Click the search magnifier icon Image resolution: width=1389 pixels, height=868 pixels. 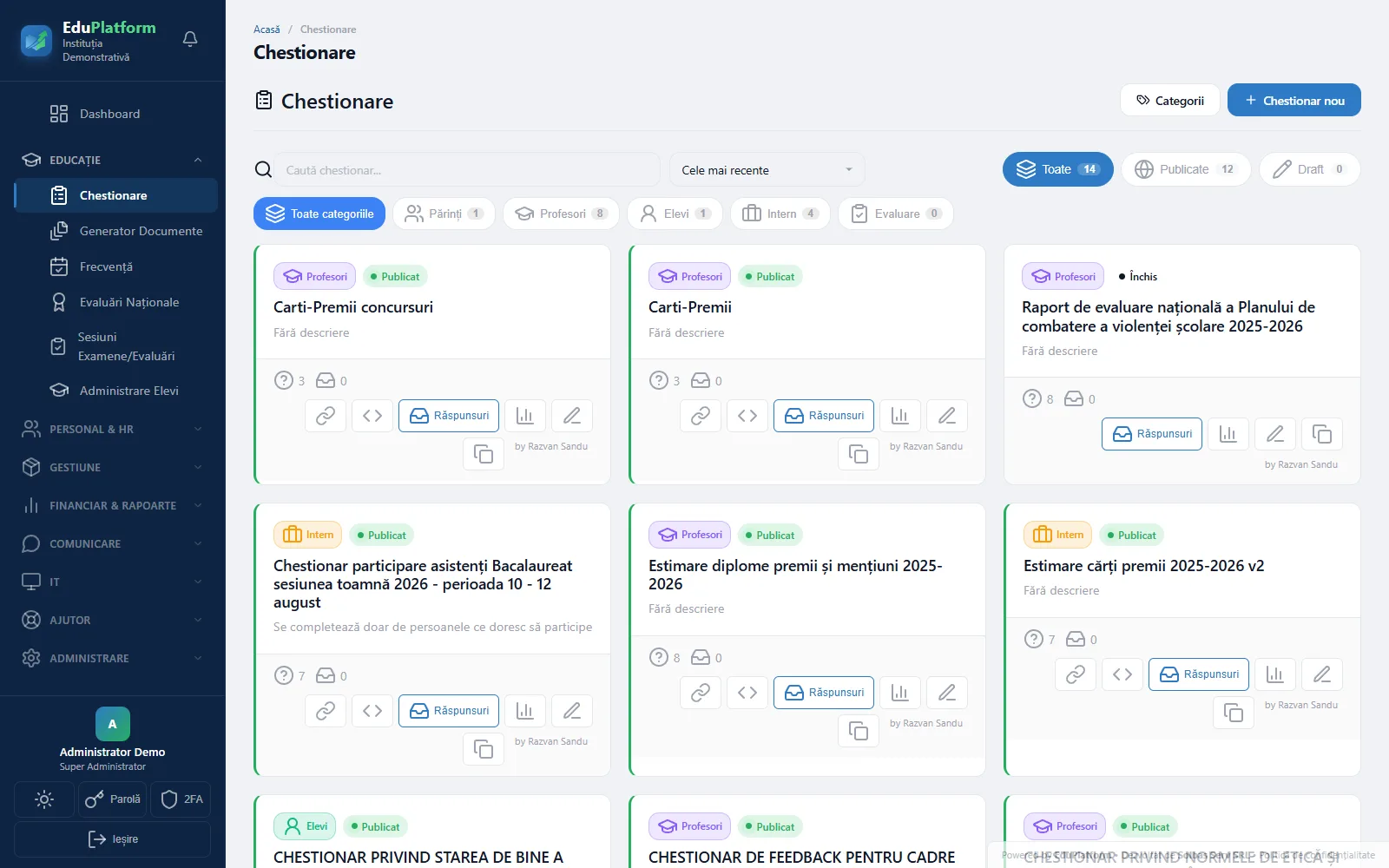coord(263,170)
